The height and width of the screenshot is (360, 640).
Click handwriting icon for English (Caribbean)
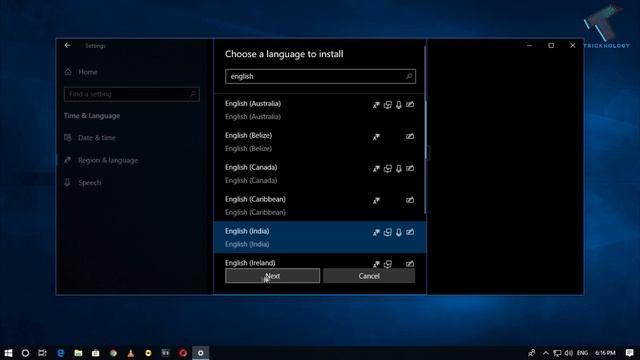point(410,200)
